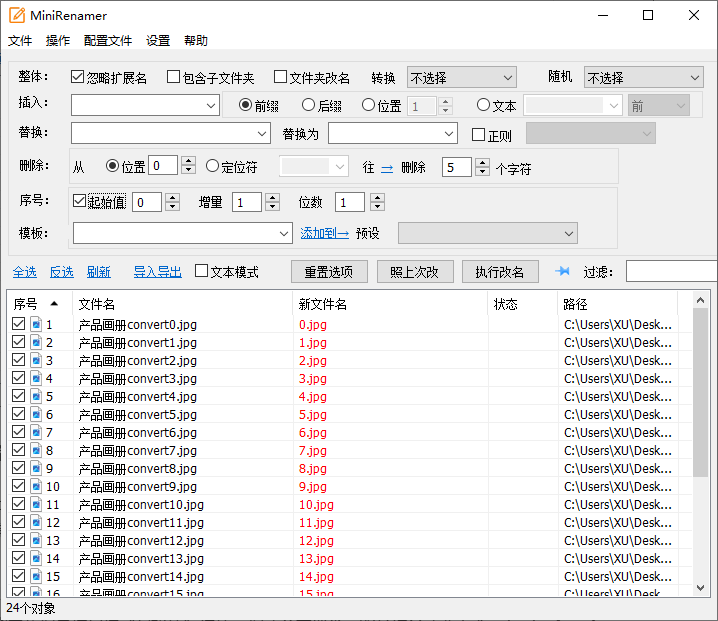Click the 路径 column header
This screenshot has width=718, height=621.
coord(618,304)
